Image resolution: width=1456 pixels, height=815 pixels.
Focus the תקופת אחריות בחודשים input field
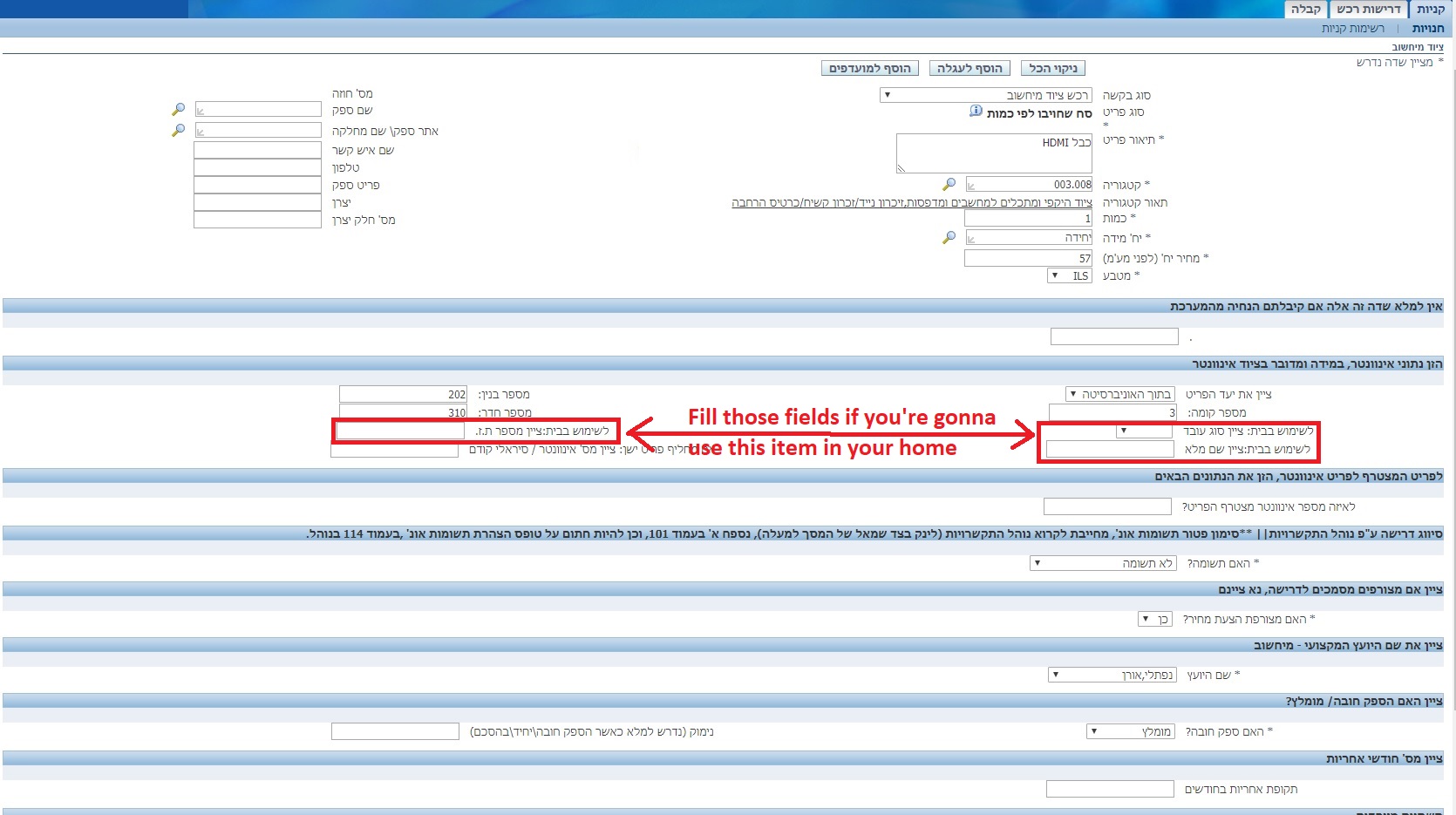pyautogui.click(x=1109, y=789)
